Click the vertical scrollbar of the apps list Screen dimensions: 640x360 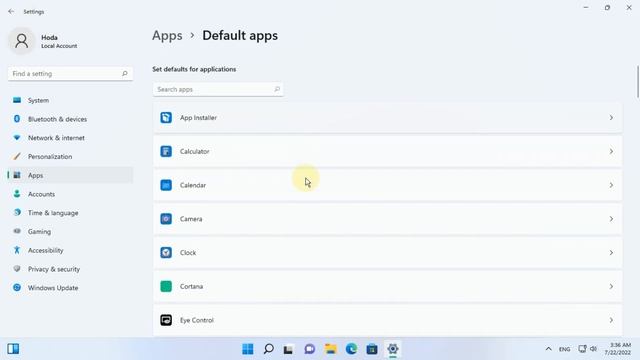(638, 82)
